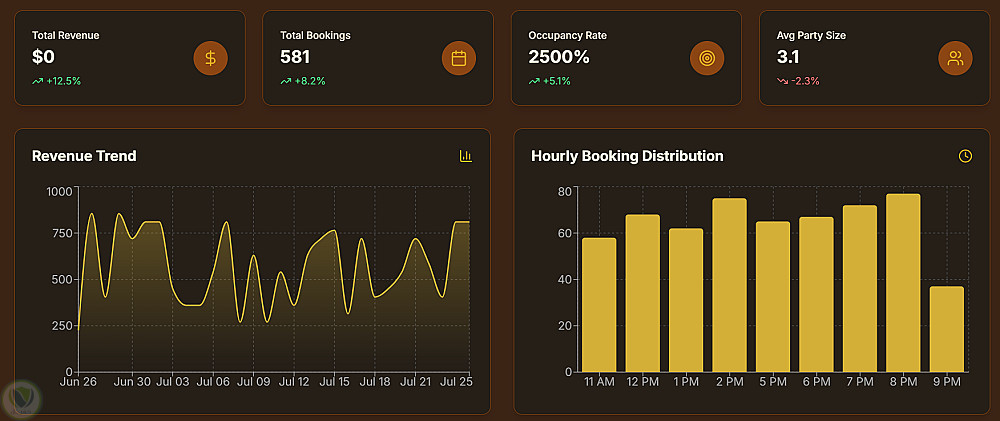Click the up-trend arrow next to +5.1%

(534, 82)
